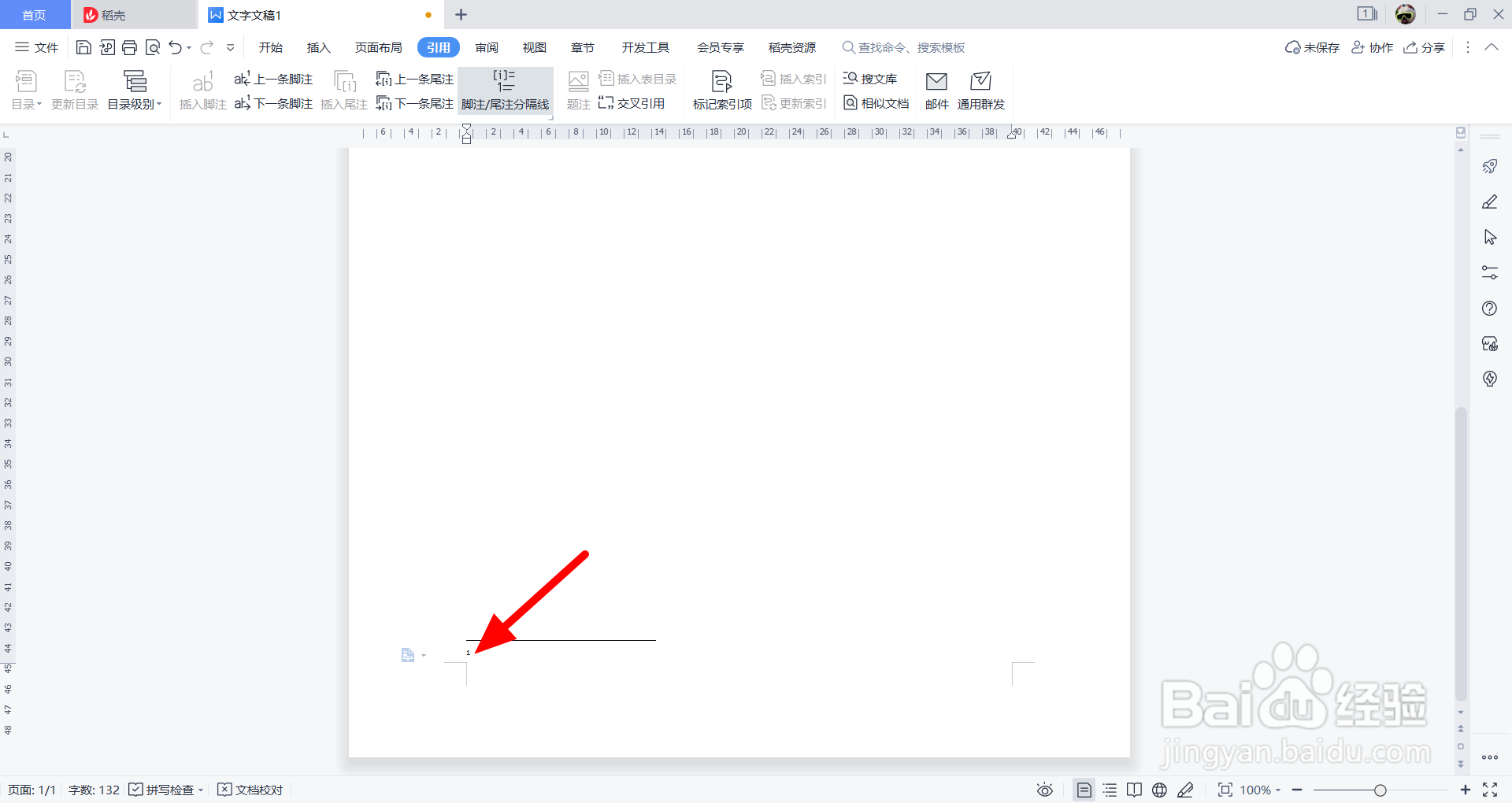Toggle Spell Check (拼写检查) in status bar

[x=161, y=790]
